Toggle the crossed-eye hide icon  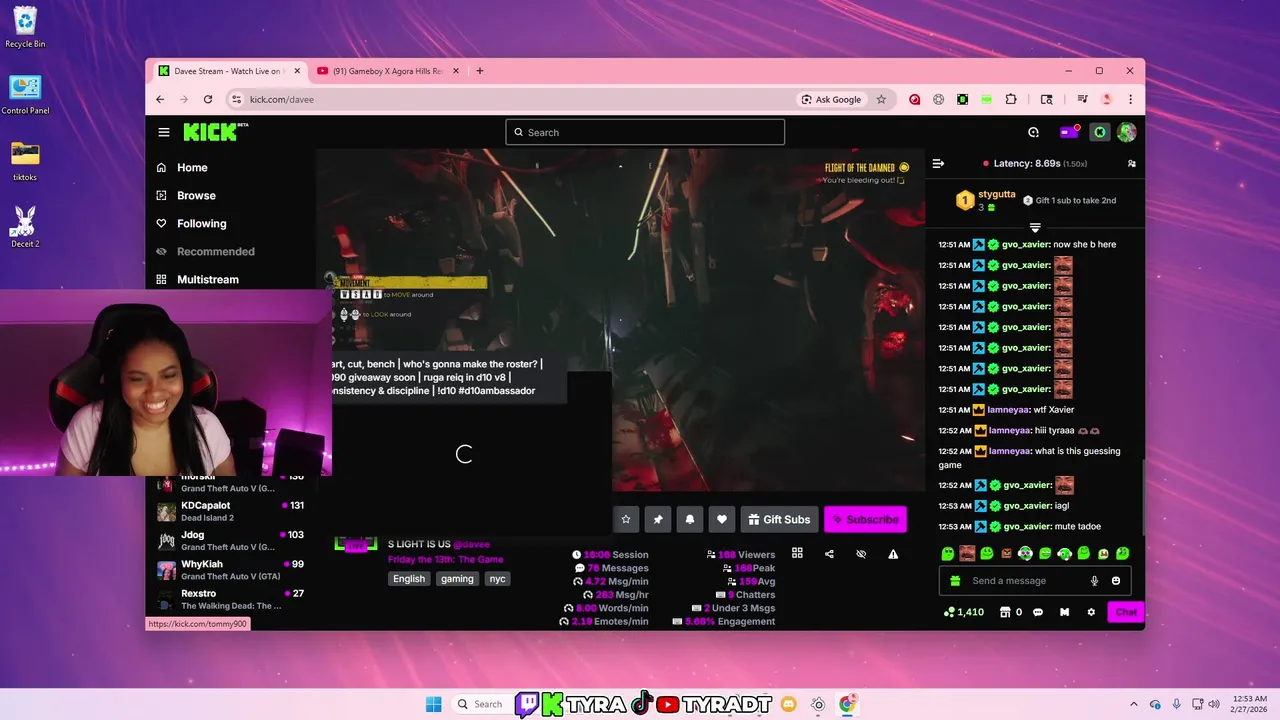click(861, 553)
